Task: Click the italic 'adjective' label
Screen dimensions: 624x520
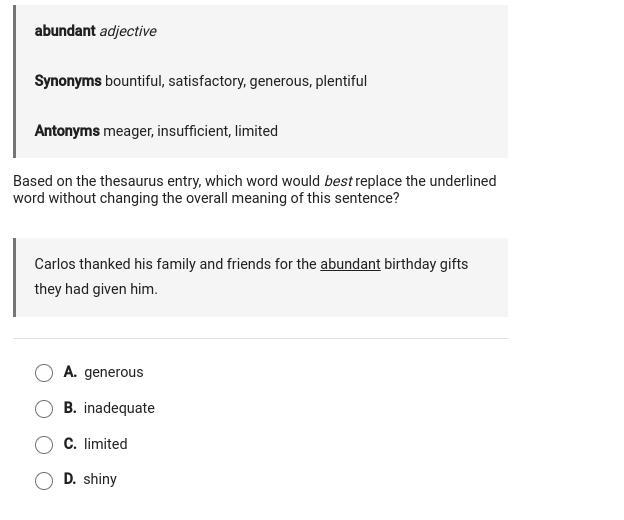Action: point(128,31)
